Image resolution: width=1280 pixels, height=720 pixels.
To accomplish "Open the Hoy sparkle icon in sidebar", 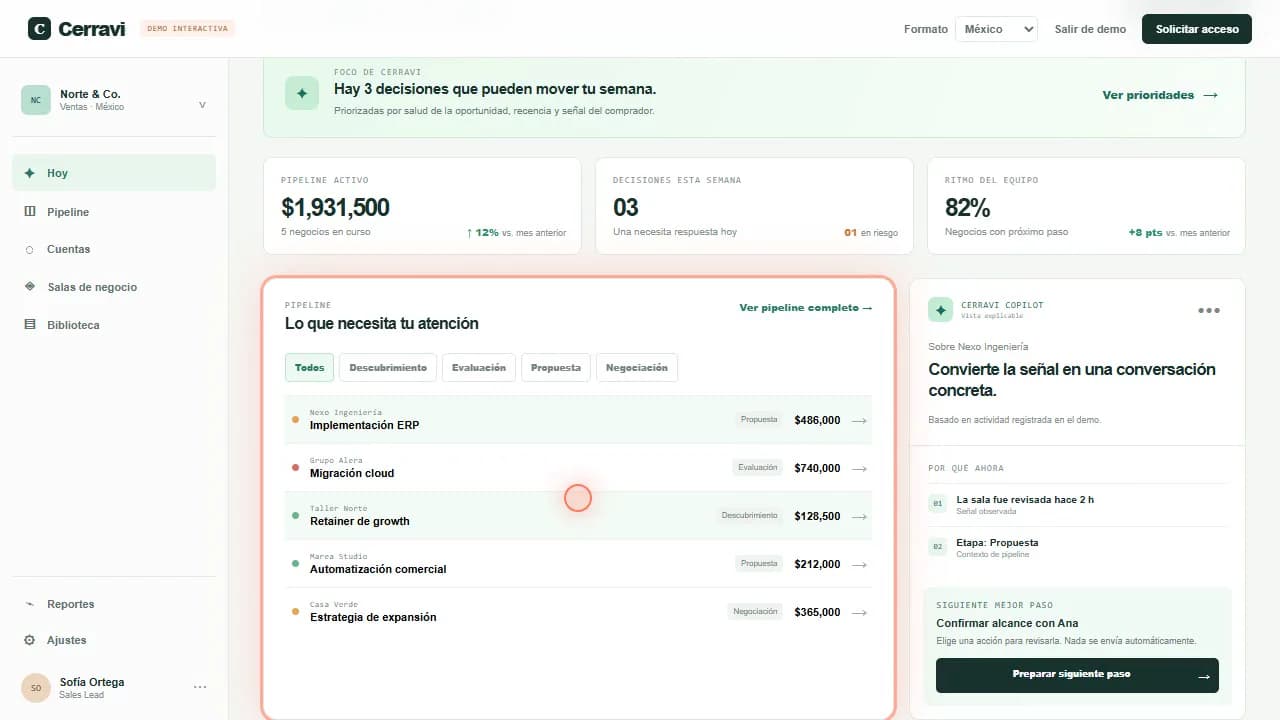I will point(30,173).
